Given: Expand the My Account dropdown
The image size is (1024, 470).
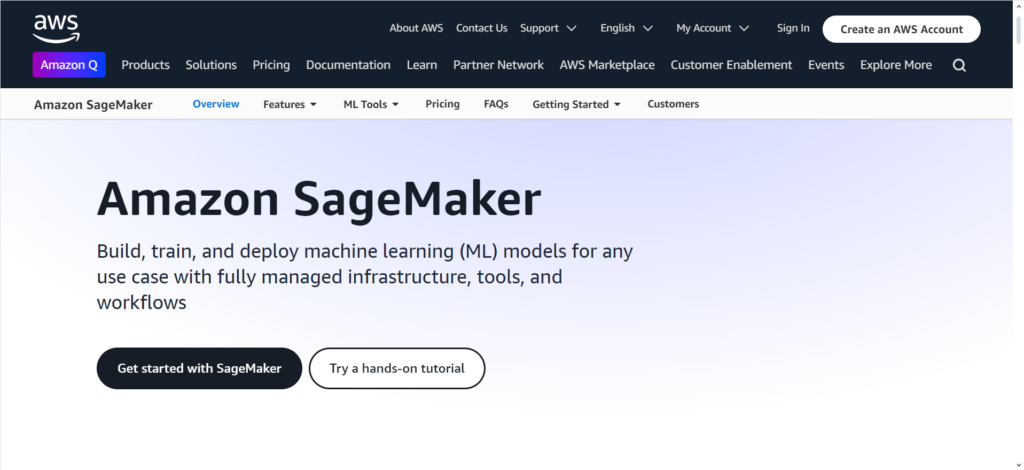Looking at the screenshot, I should tap(712, 28).
